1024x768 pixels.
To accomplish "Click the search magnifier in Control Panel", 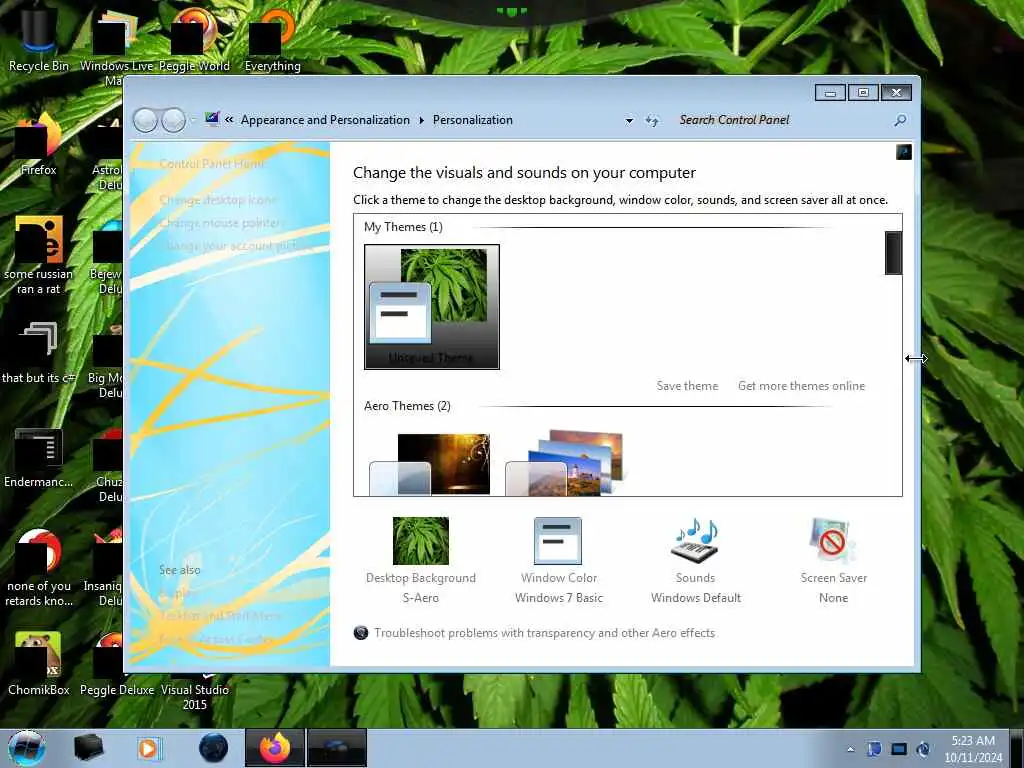I will click(x=900, y=120).
